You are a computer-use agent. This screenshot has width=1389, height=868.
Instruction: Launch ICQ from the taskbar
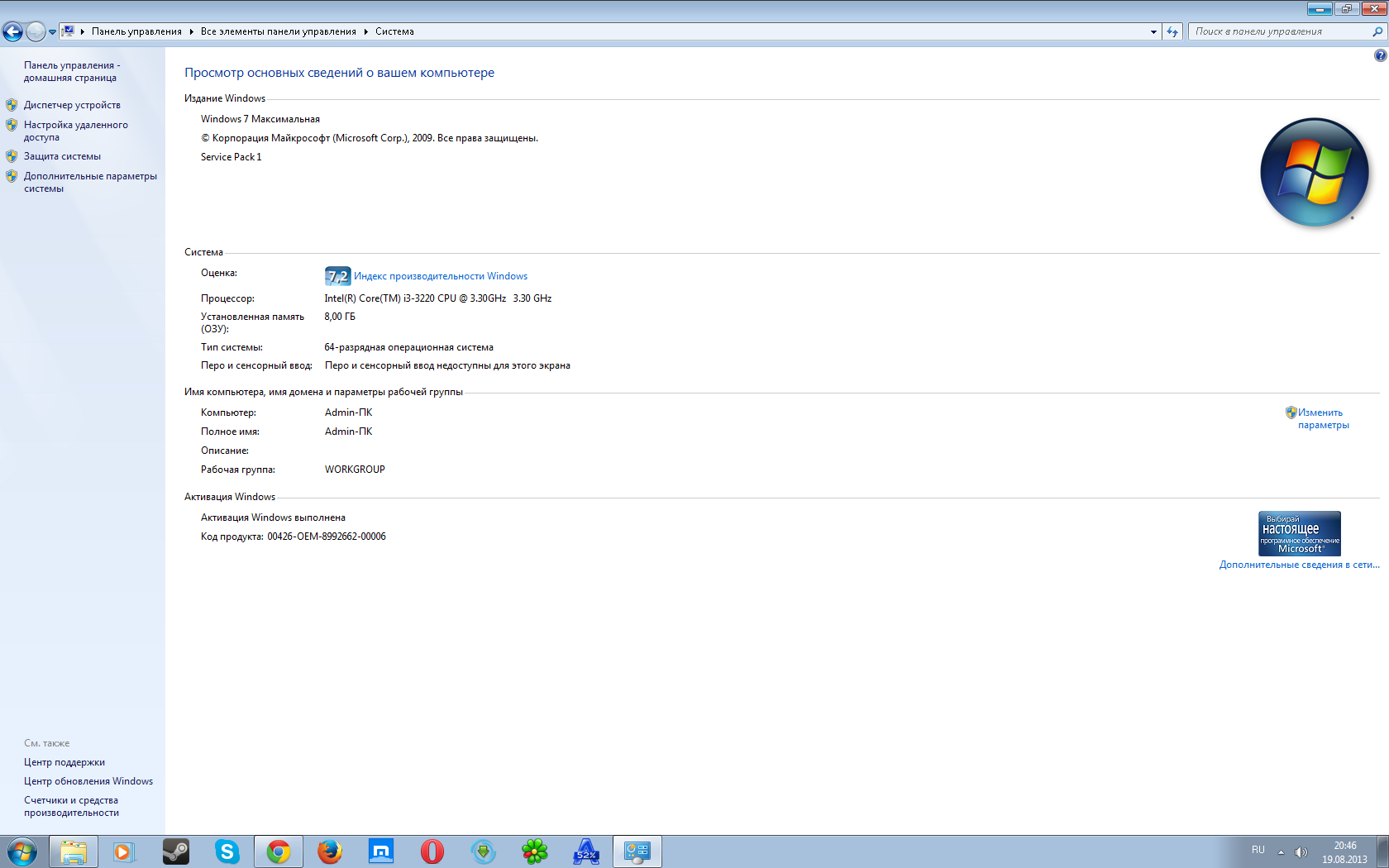pyautogui.click(x=535, y=851)
